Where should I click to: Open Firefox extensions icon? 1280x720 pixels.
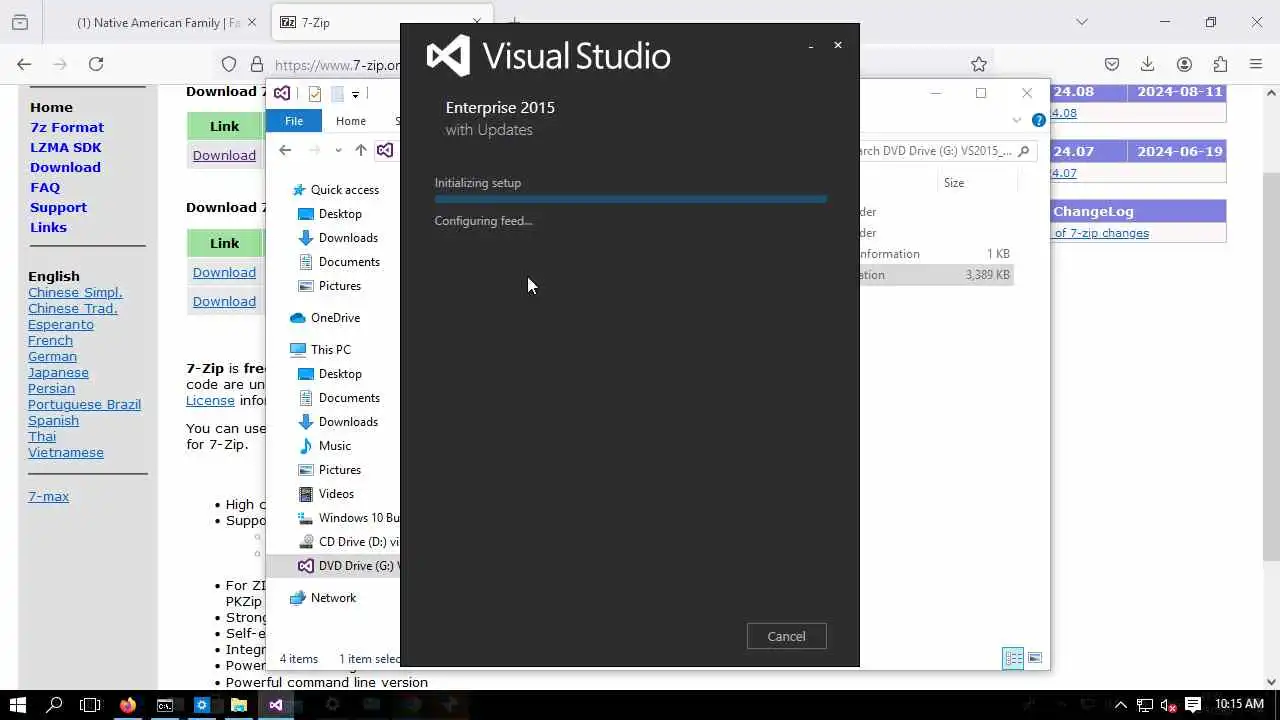[x=1220, y=64]
